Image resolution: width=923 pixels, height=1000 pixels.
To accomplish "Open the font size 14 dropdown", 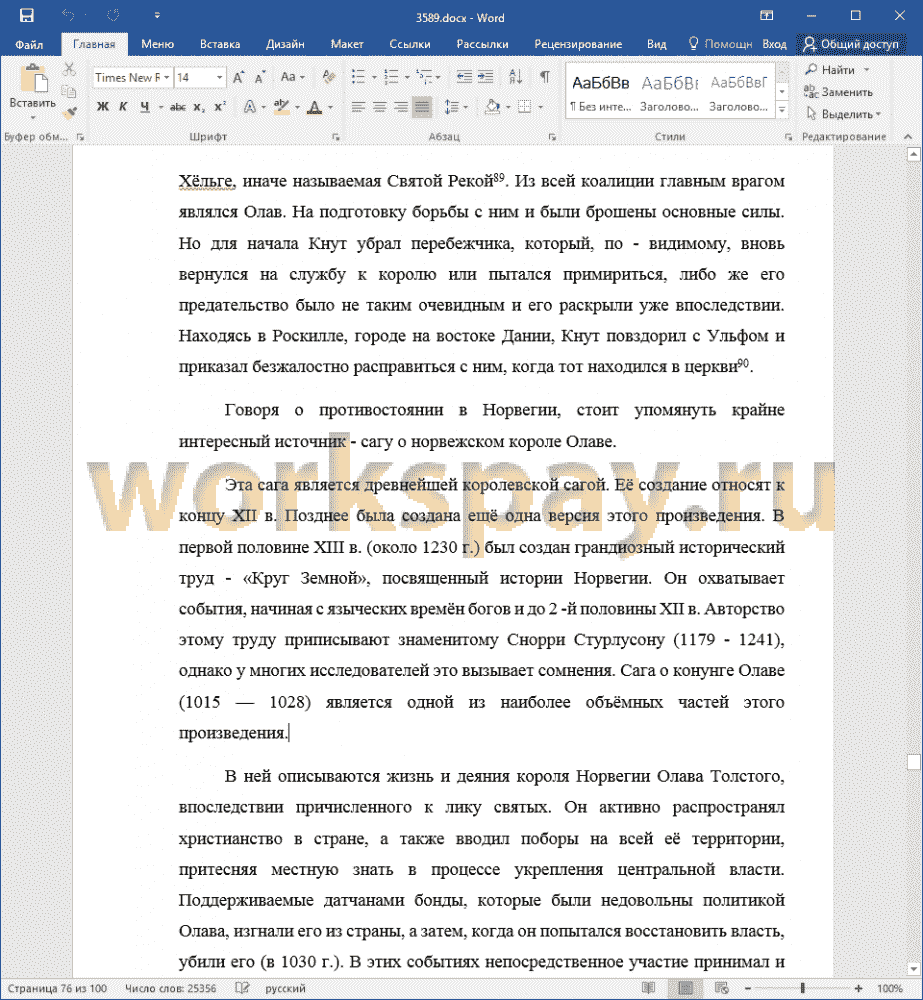I will pyautogui.click(x=219, y=77).
